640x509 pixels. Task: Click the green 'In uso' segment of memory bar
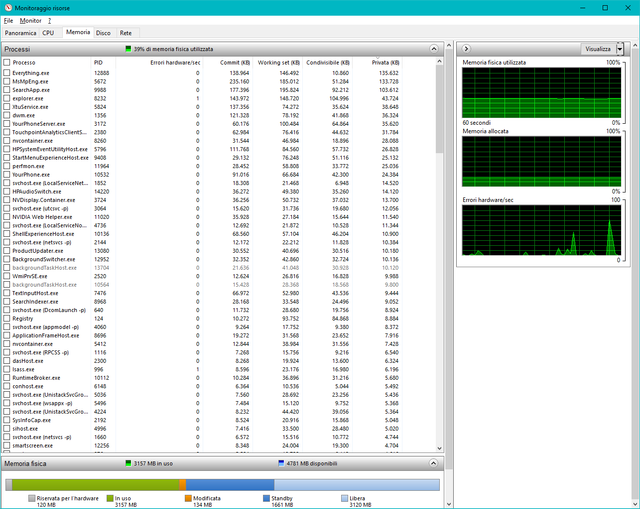(x=96, y=485)
